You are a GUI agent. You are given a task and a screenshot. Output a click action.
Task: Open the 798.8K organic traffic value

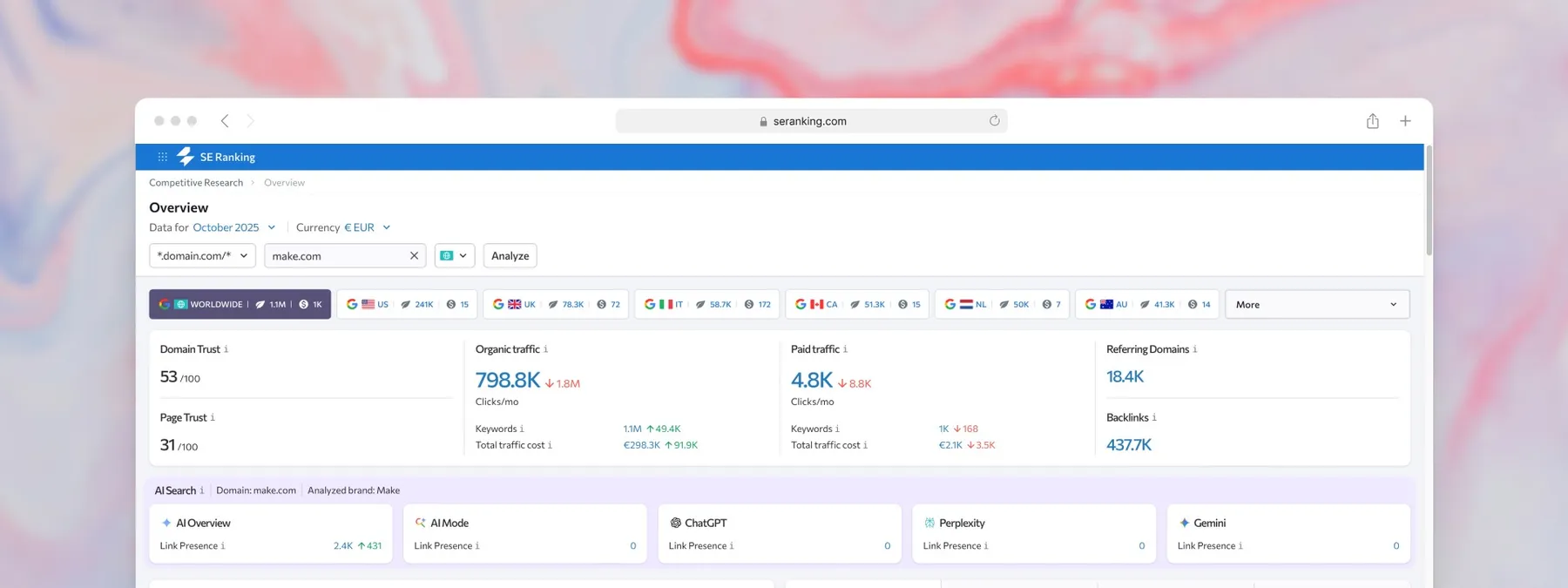(508, 380)
